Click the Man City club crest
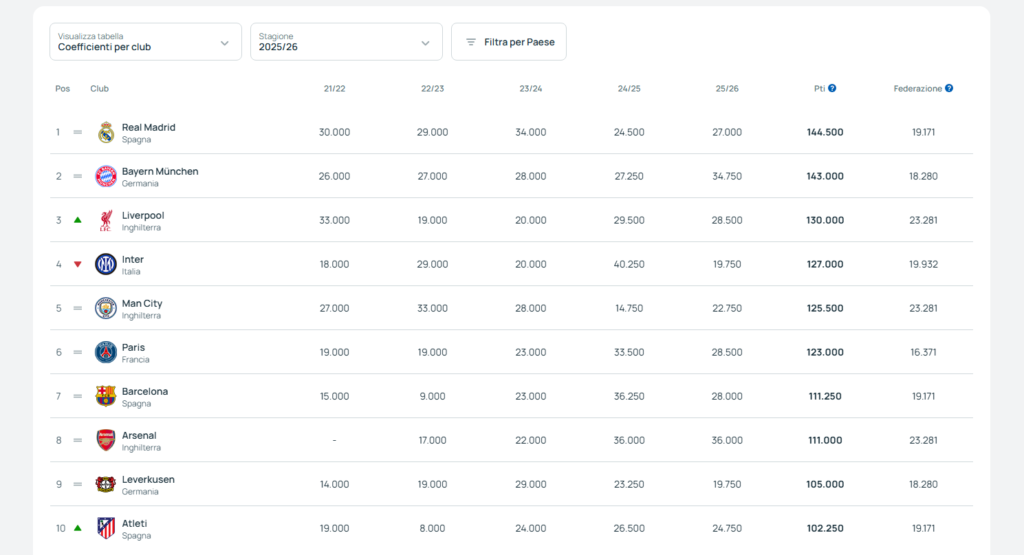 click(x=106, y=308)
